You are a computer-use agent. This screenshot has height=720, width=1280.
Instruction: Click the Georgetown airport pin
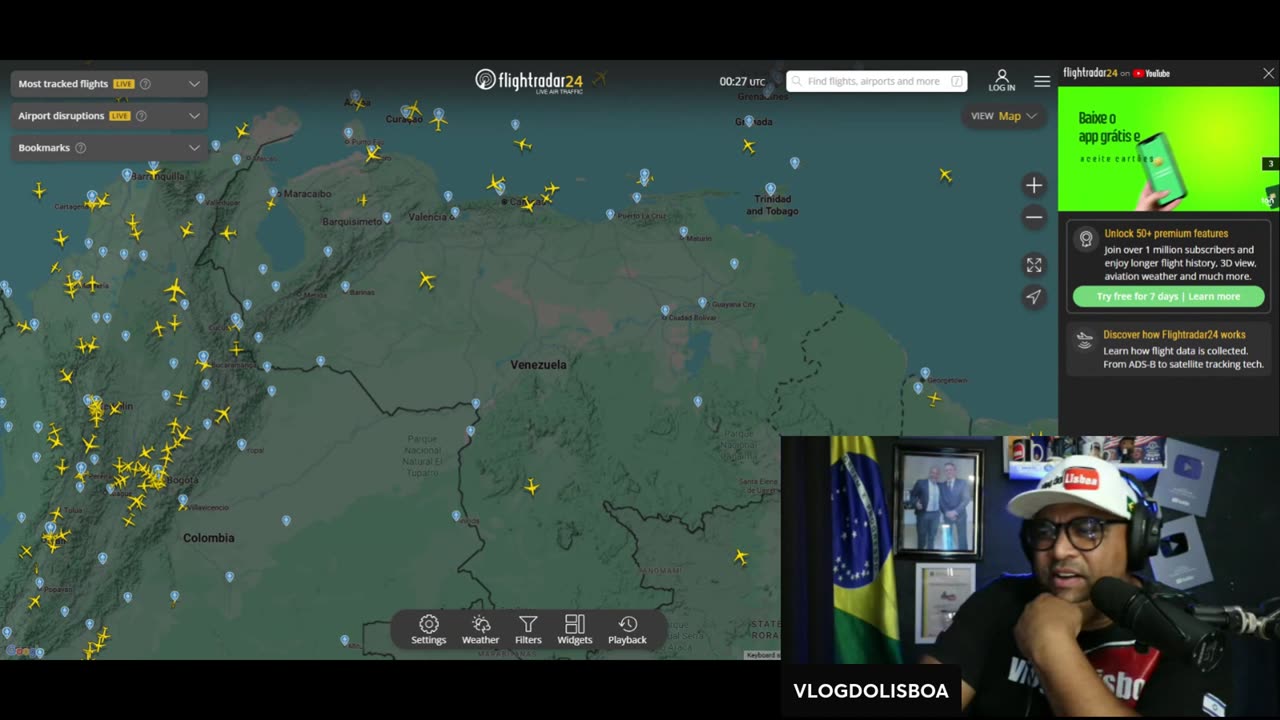(x=925, y=373)
